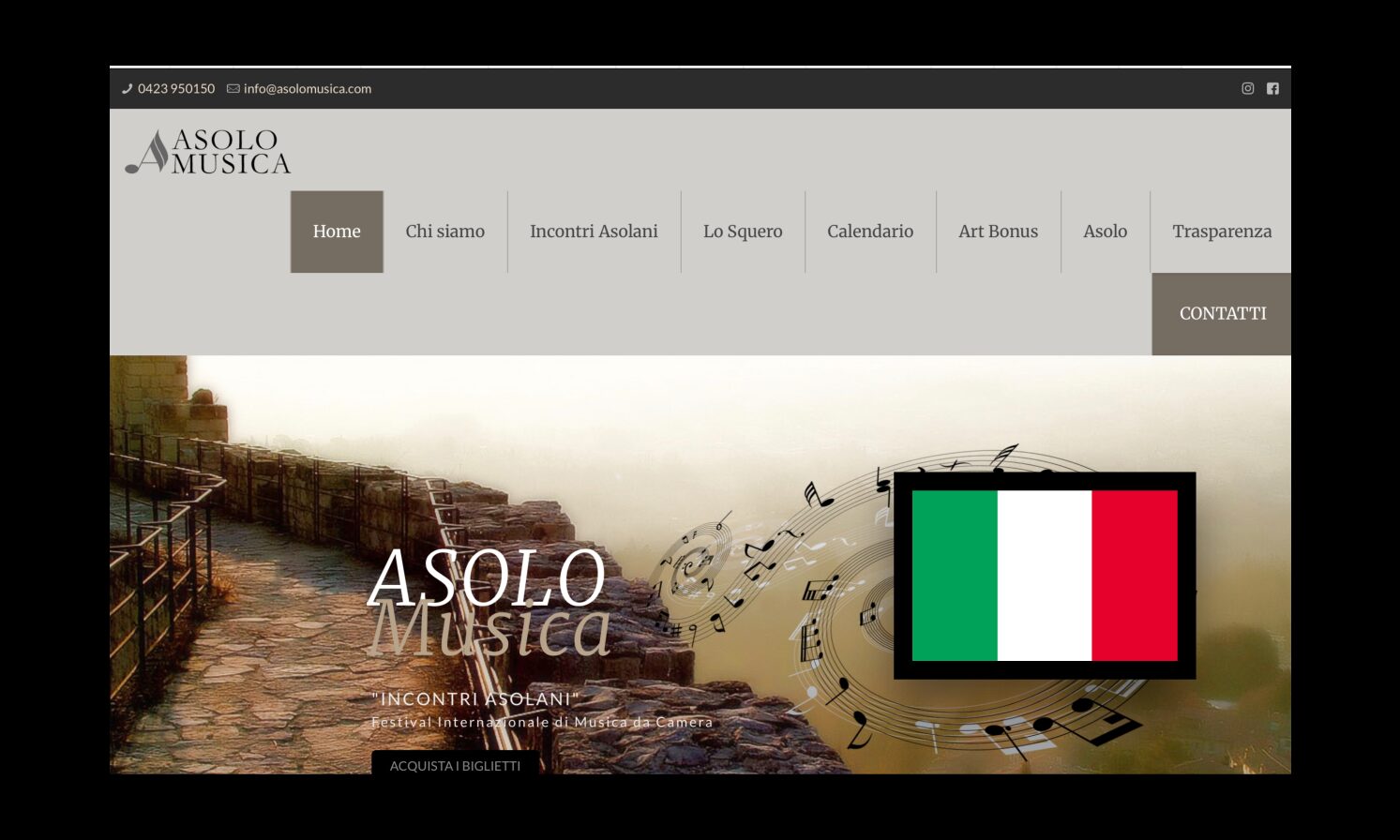The width and height of the screenshot is (1400, 840).
Task: Click "Festival Internazionale di Musica da Camera" text
Action: coord(542,722)
